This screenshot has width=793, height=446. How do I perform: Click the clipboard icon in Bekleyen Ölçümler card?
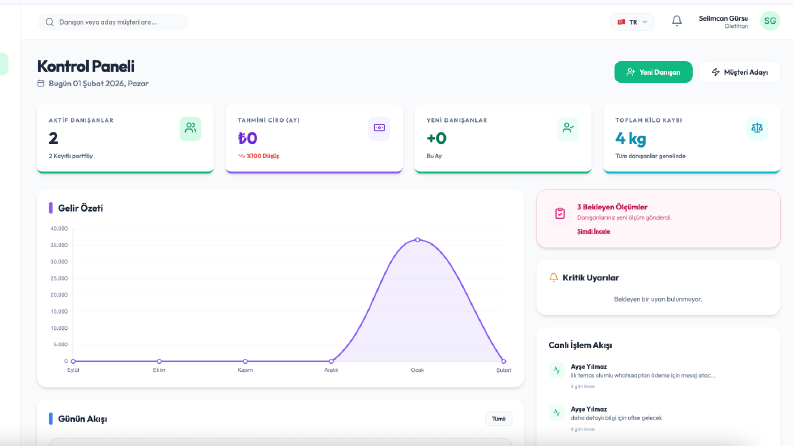tap(560, 213)
